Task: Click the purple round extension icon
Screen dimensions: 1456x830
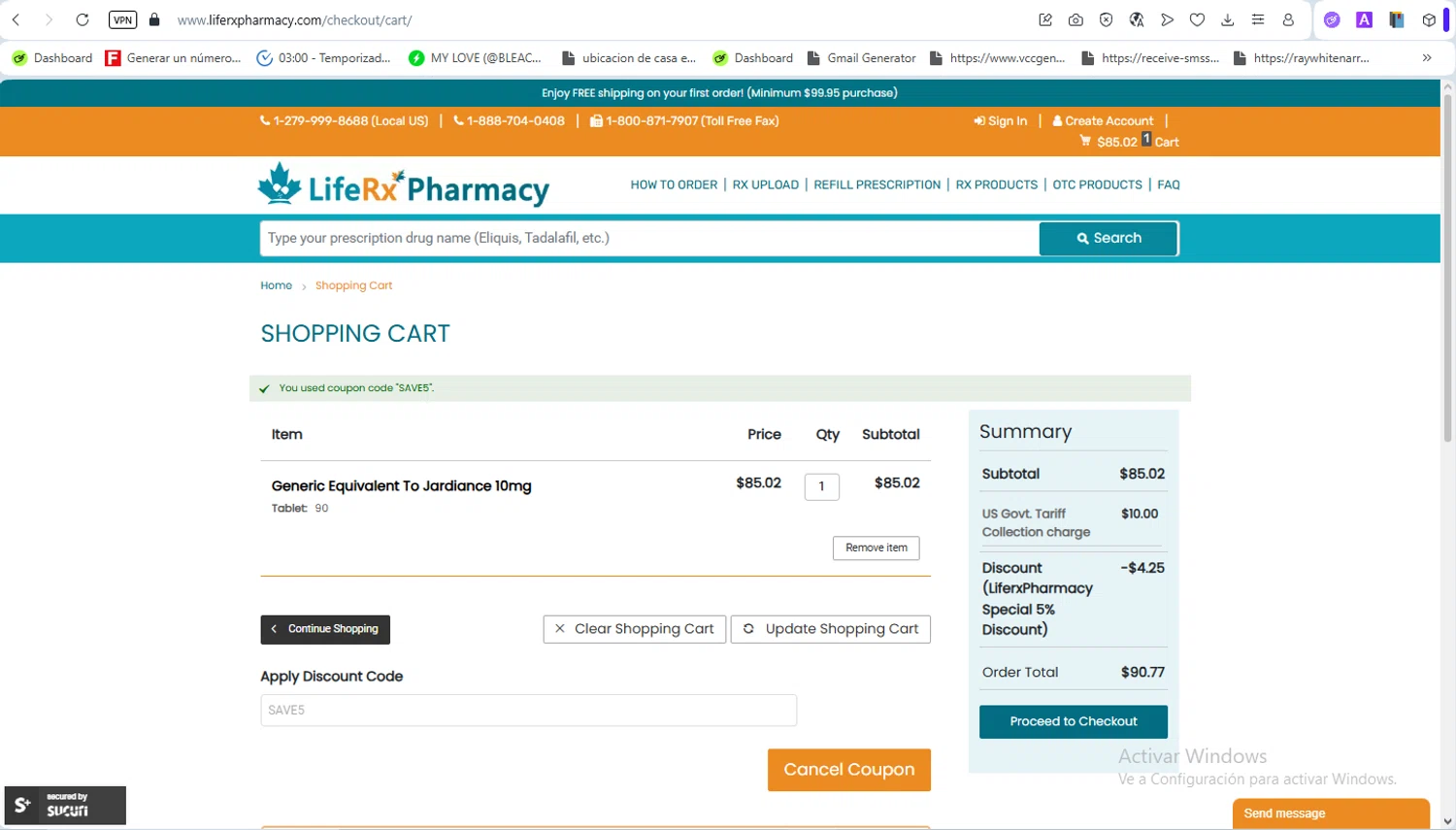Action: 1332,19
